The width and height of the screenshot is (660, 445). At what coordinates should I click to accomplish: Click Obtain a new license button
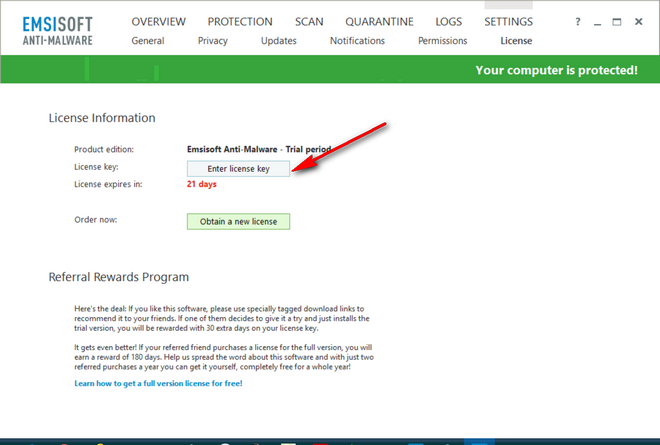pyautogui.click(x=238, y=221)
